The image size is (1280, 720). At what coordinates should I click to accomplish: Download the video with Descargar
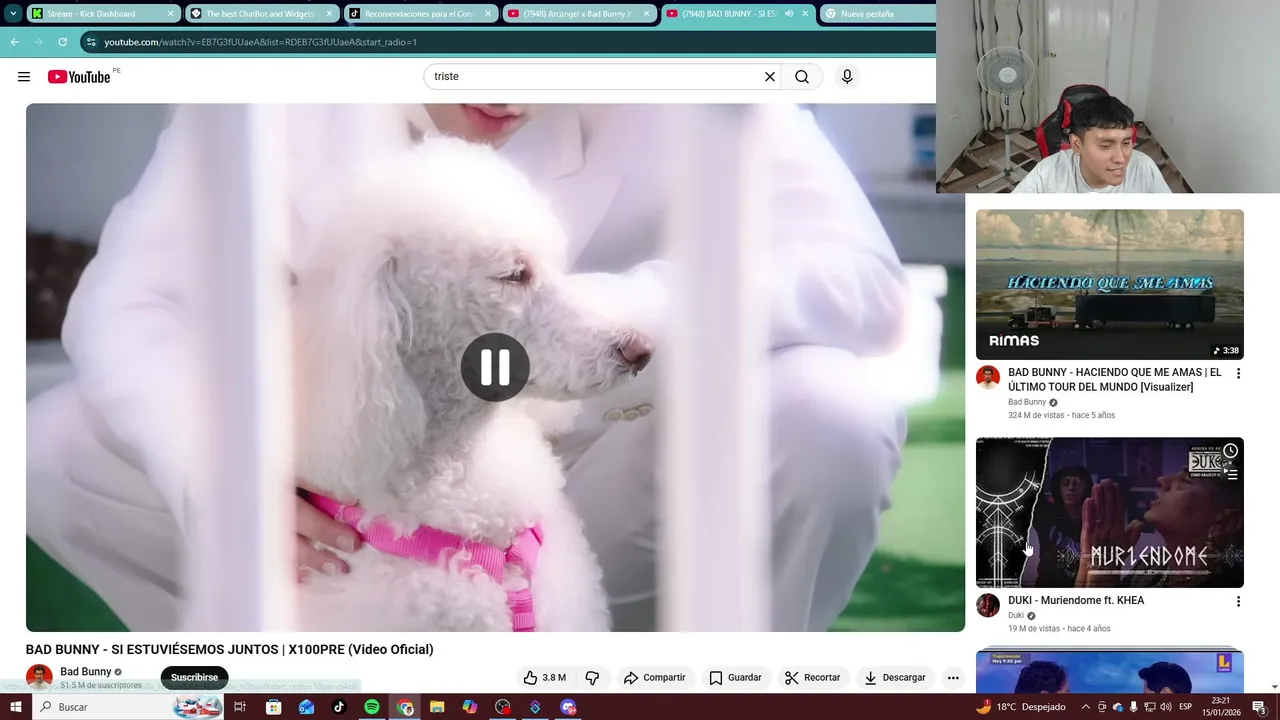[x=896, y=677]
